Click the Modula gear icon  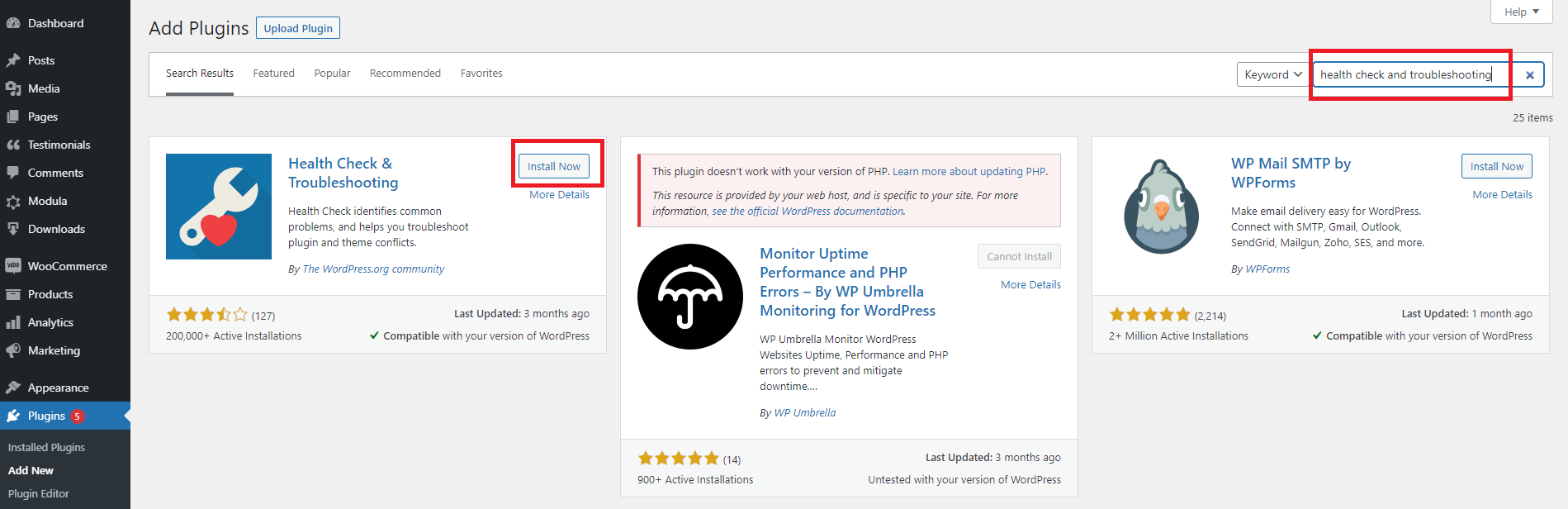click(x=13, y=201)
